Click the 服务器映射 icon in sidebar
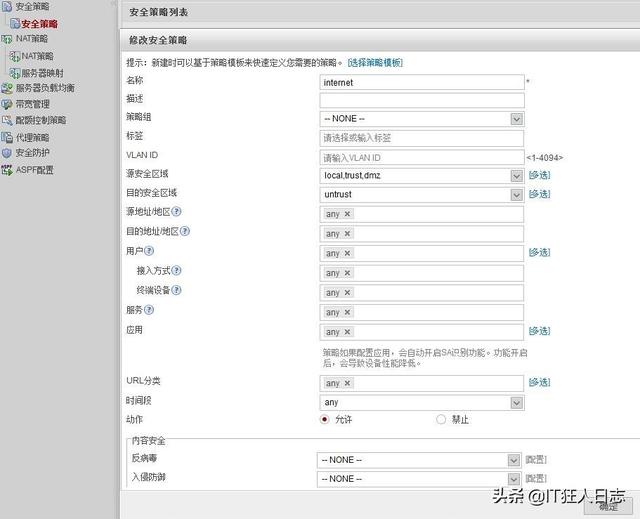The image size is (640, 519). (15, 73)
